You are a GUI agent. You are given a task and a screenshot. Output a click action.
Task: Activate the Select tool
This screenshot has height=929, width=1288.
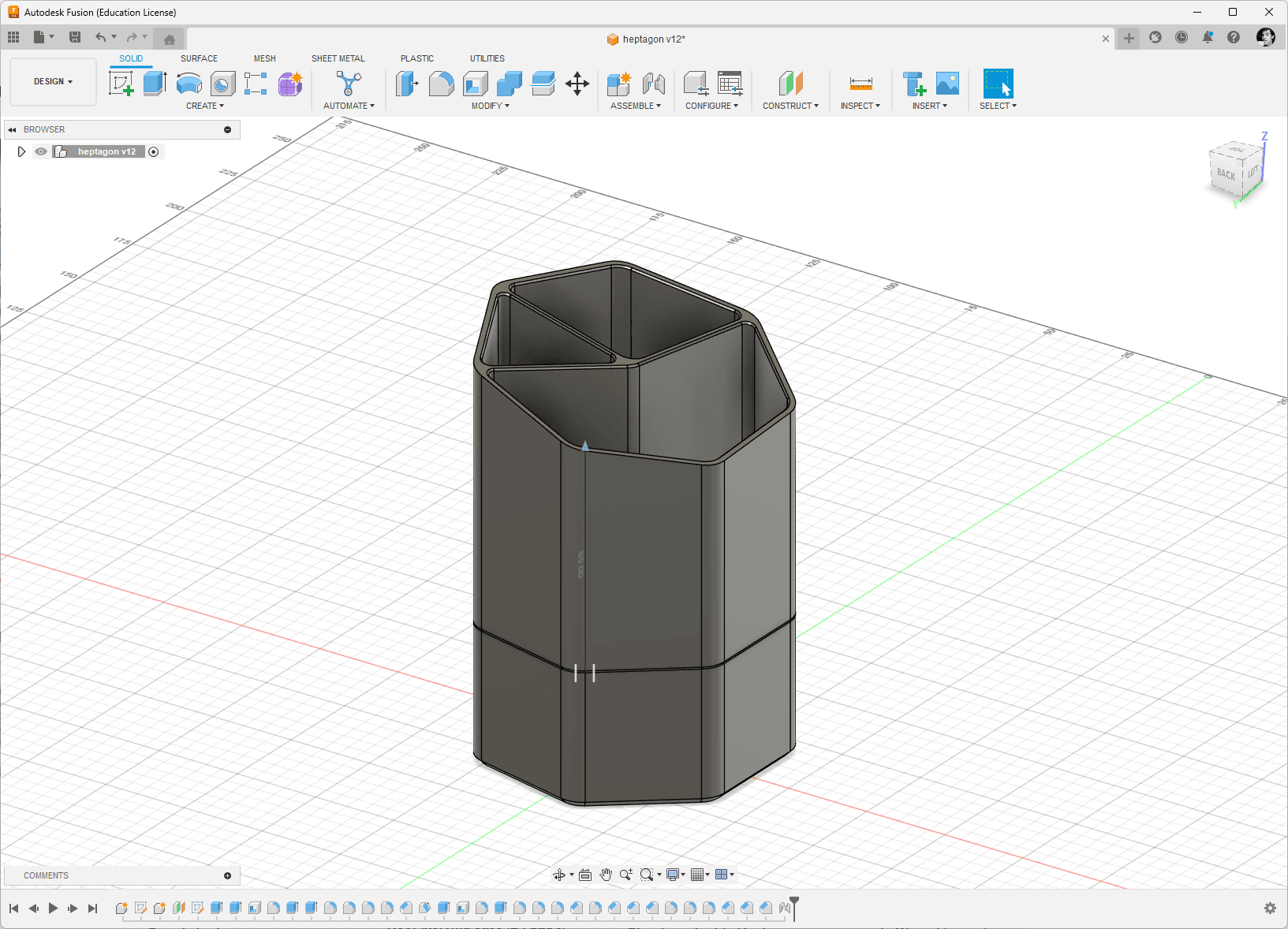998,84
